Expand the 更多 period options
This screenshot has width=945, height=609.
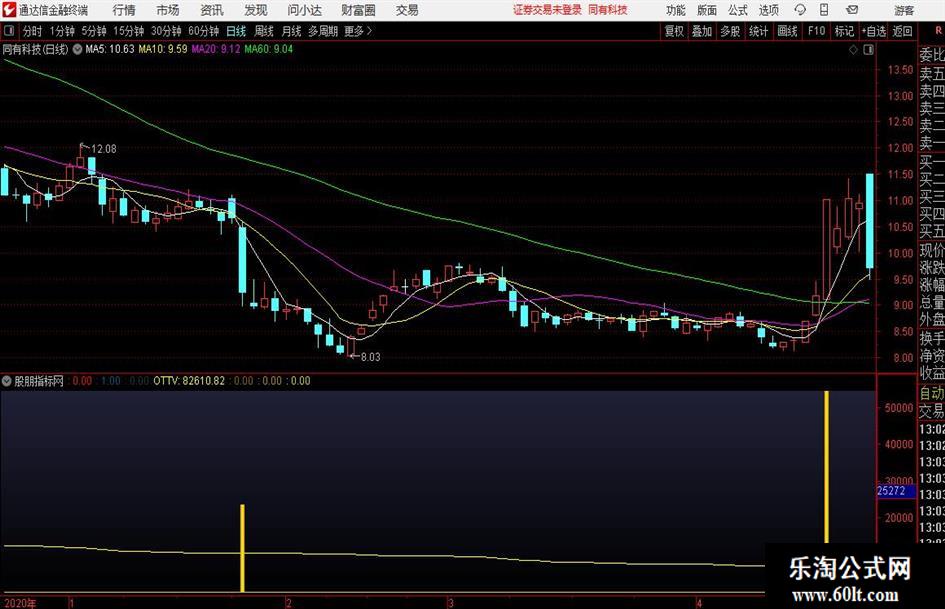click(x=358, y=31)
